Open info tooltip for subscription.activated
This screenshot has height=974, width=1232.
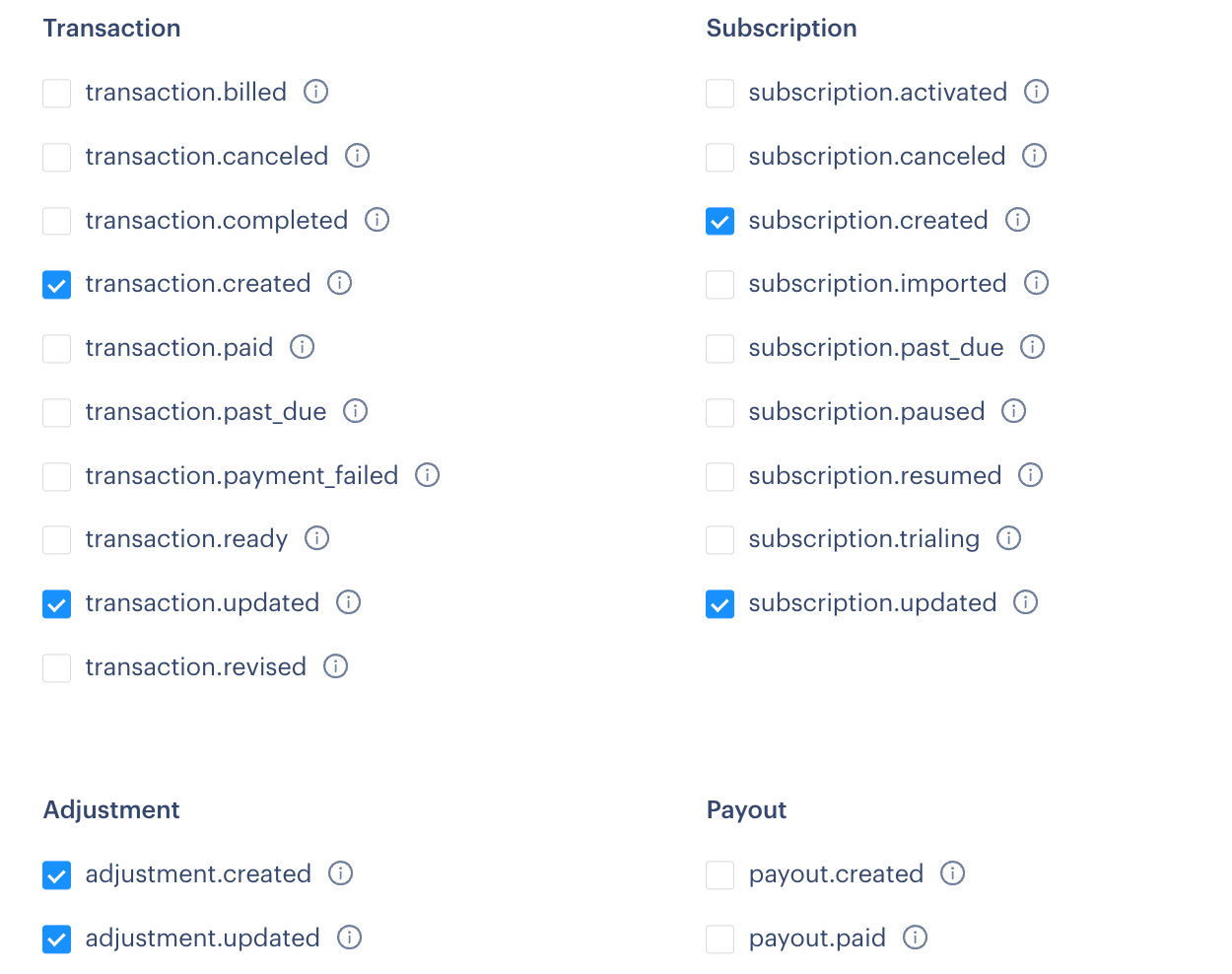coord(1036,92)
